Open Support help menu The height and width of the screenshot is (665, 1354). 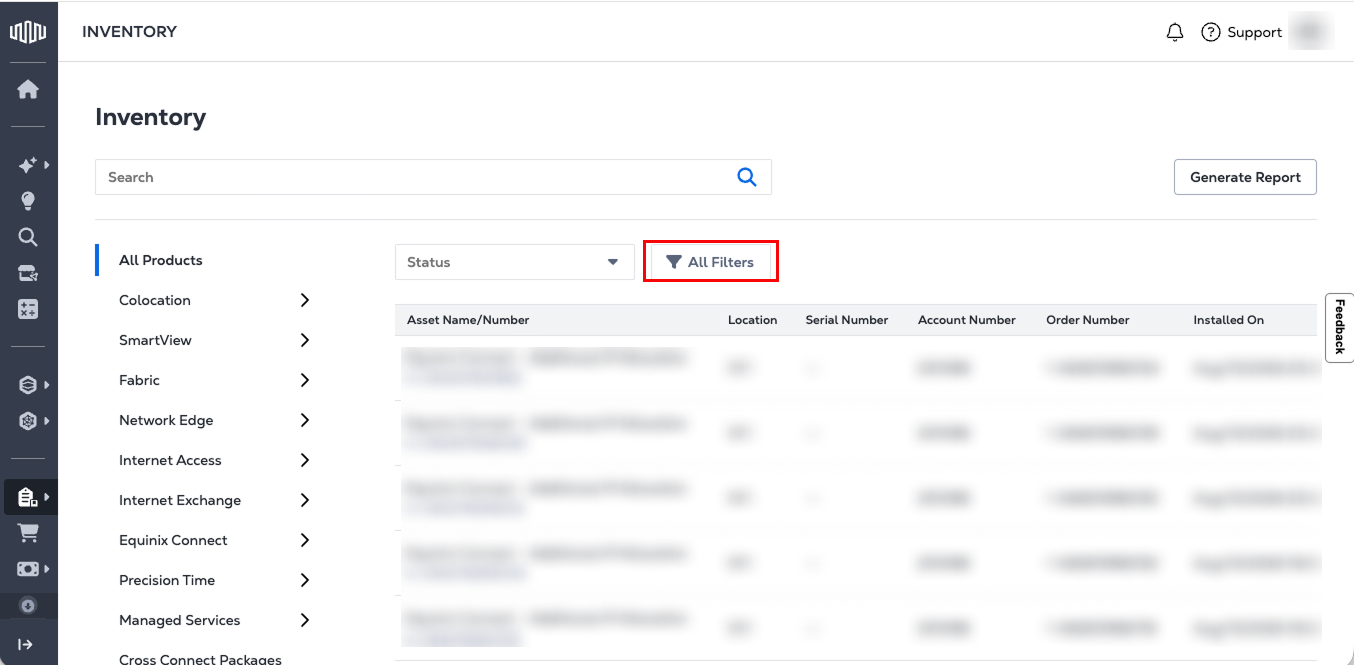(x=1241, y=32)
